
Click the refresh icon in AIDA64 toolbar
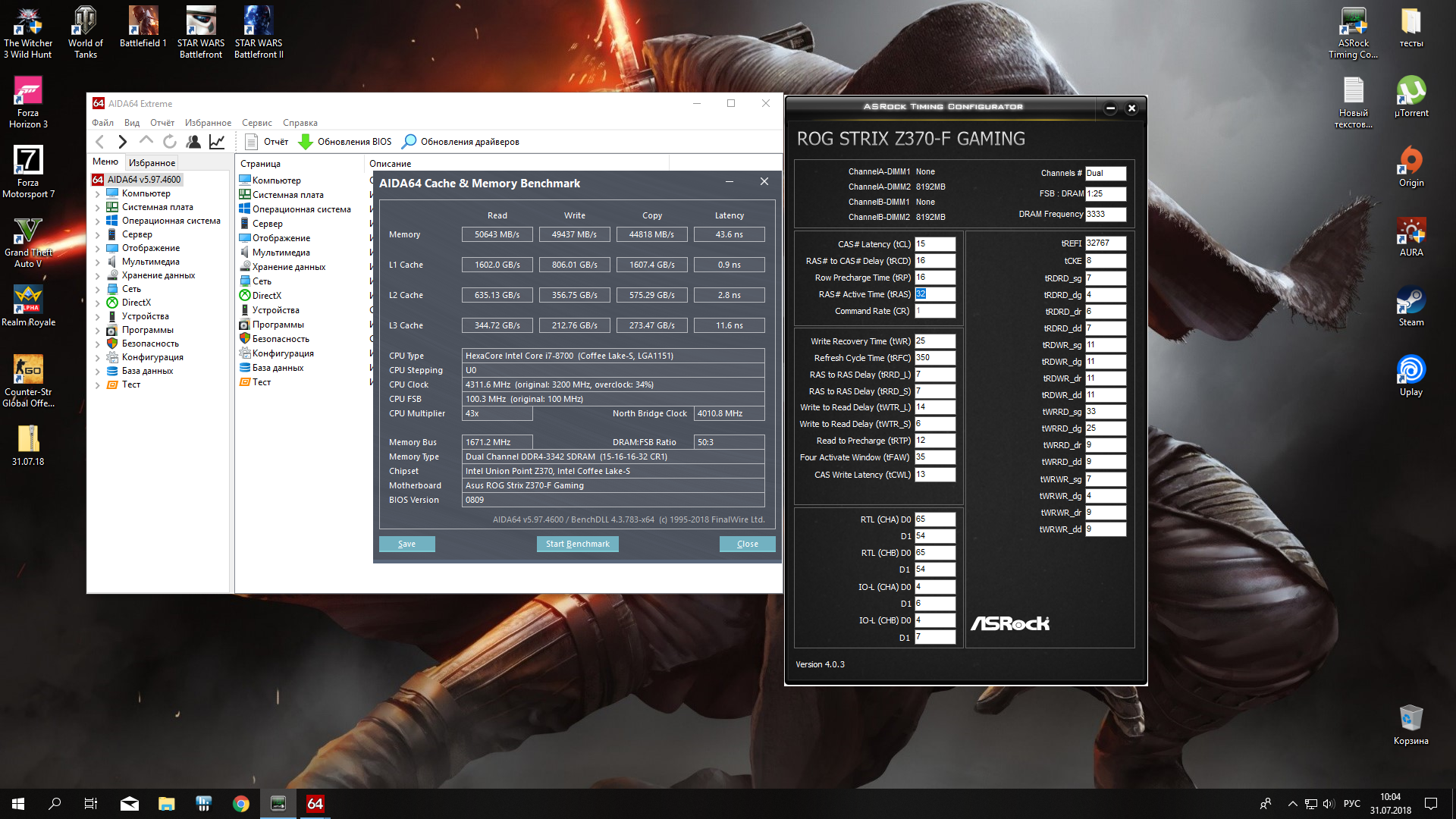point(170,142)
